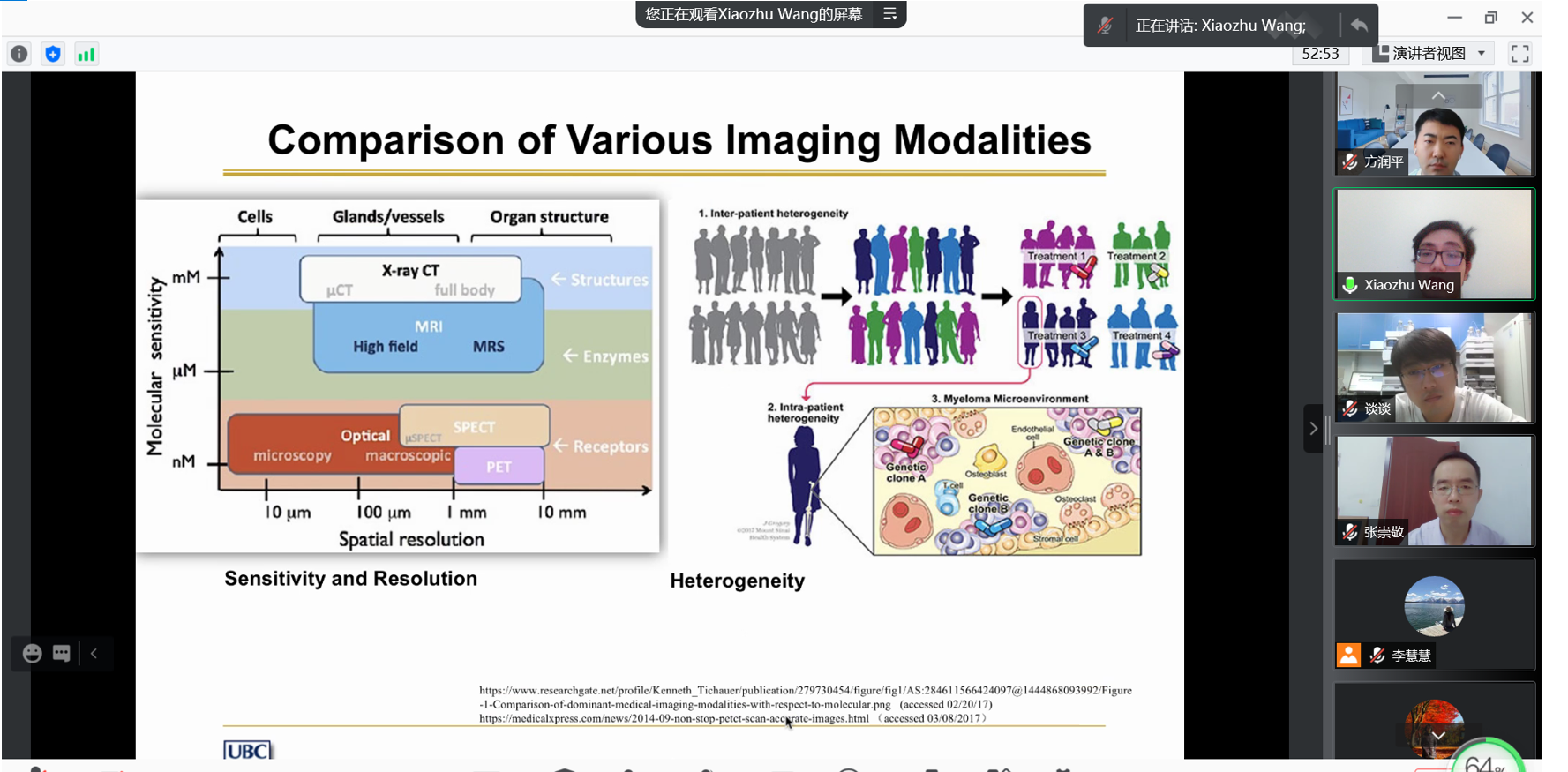Open the meeting info icon
The image size is (1568, 772).
click(x=19, y=54)
